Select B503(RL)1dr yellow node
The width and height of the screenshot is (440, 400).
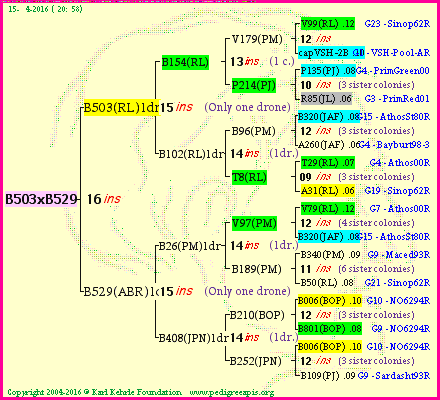122,108
